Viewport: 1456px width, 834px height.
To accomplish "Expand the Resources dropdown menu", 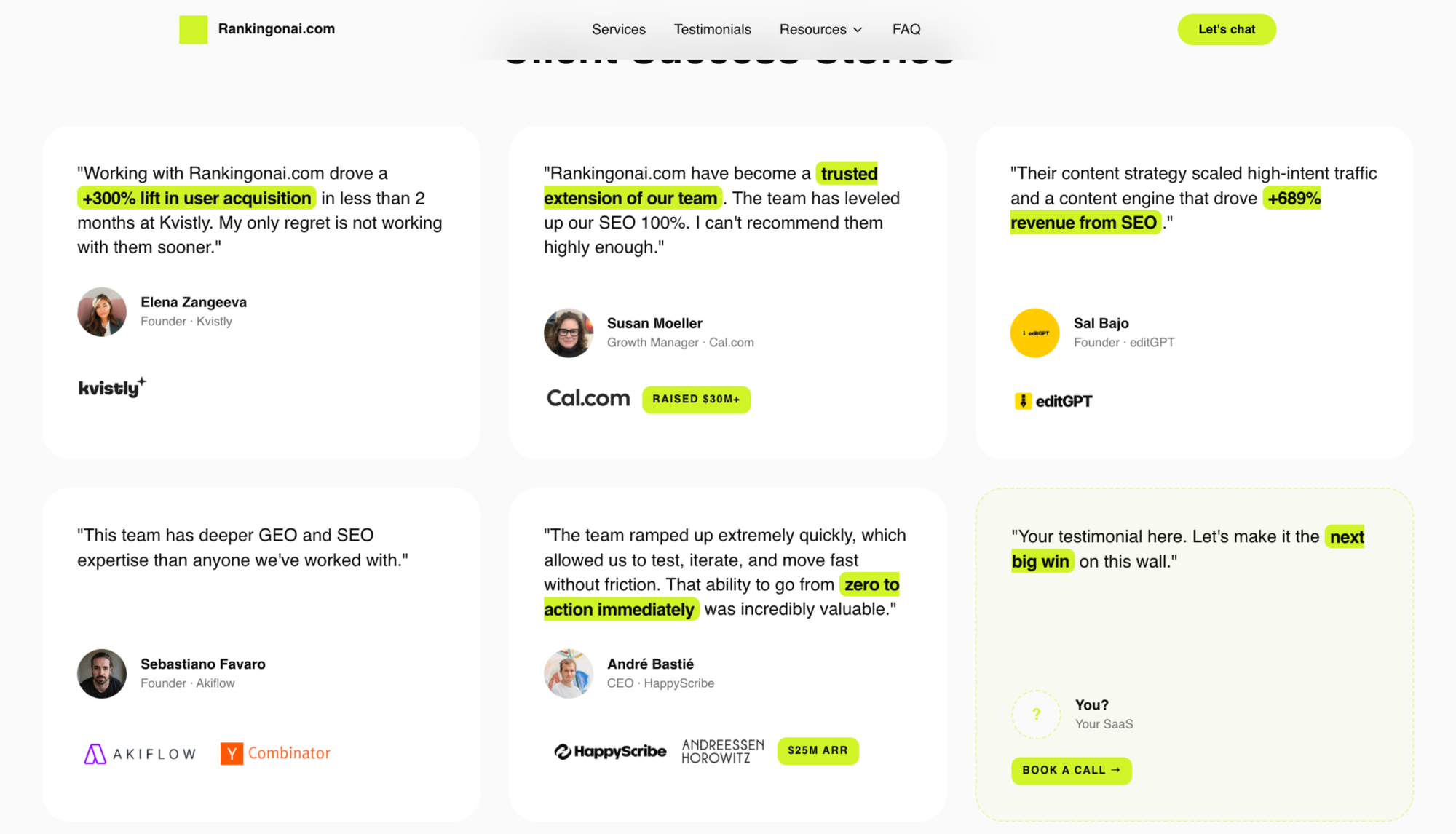I will pyautogui.click(x=820, y=29).
